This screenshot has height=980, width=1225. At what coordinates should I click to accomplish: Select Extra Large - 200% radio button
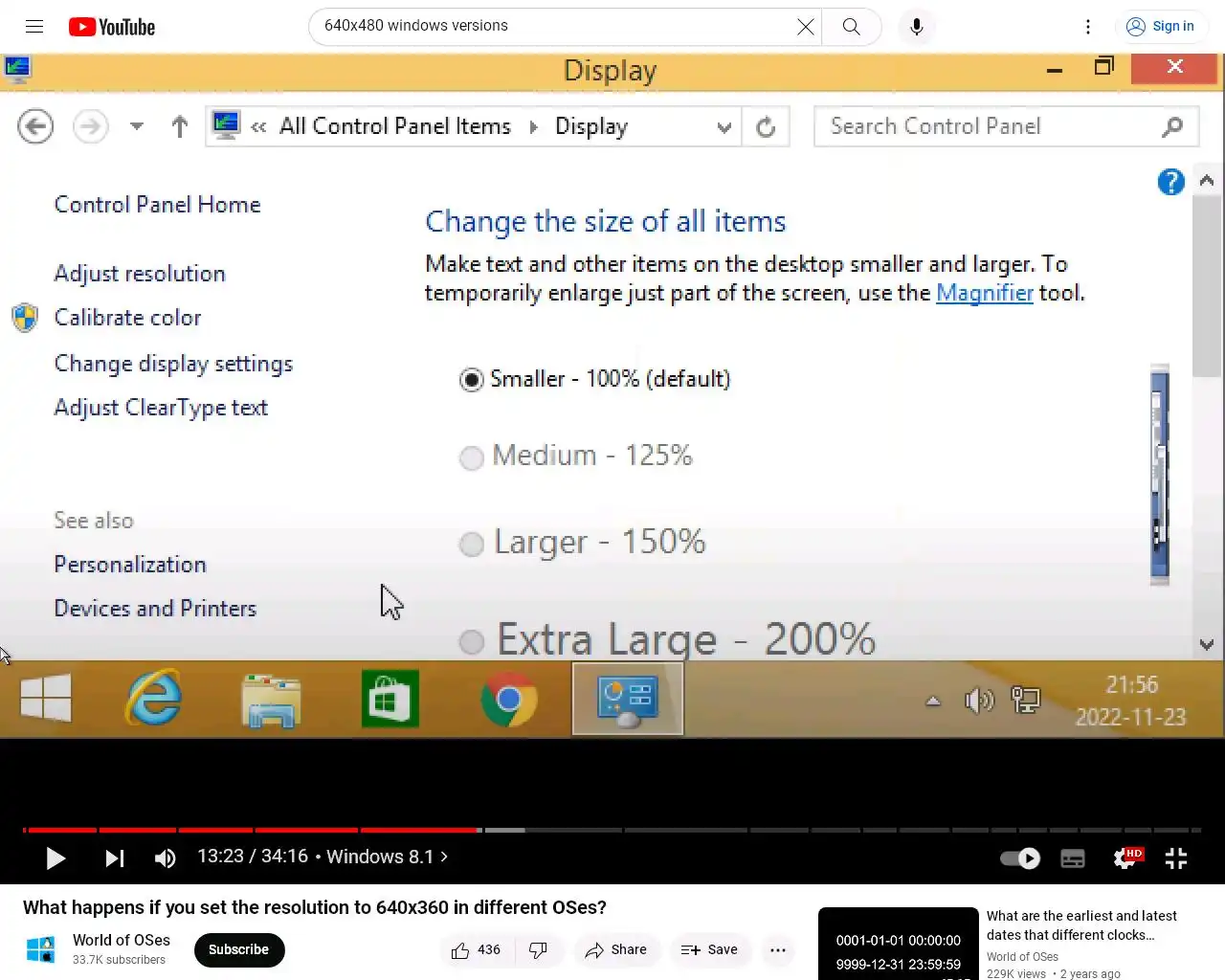coord(471,641)
